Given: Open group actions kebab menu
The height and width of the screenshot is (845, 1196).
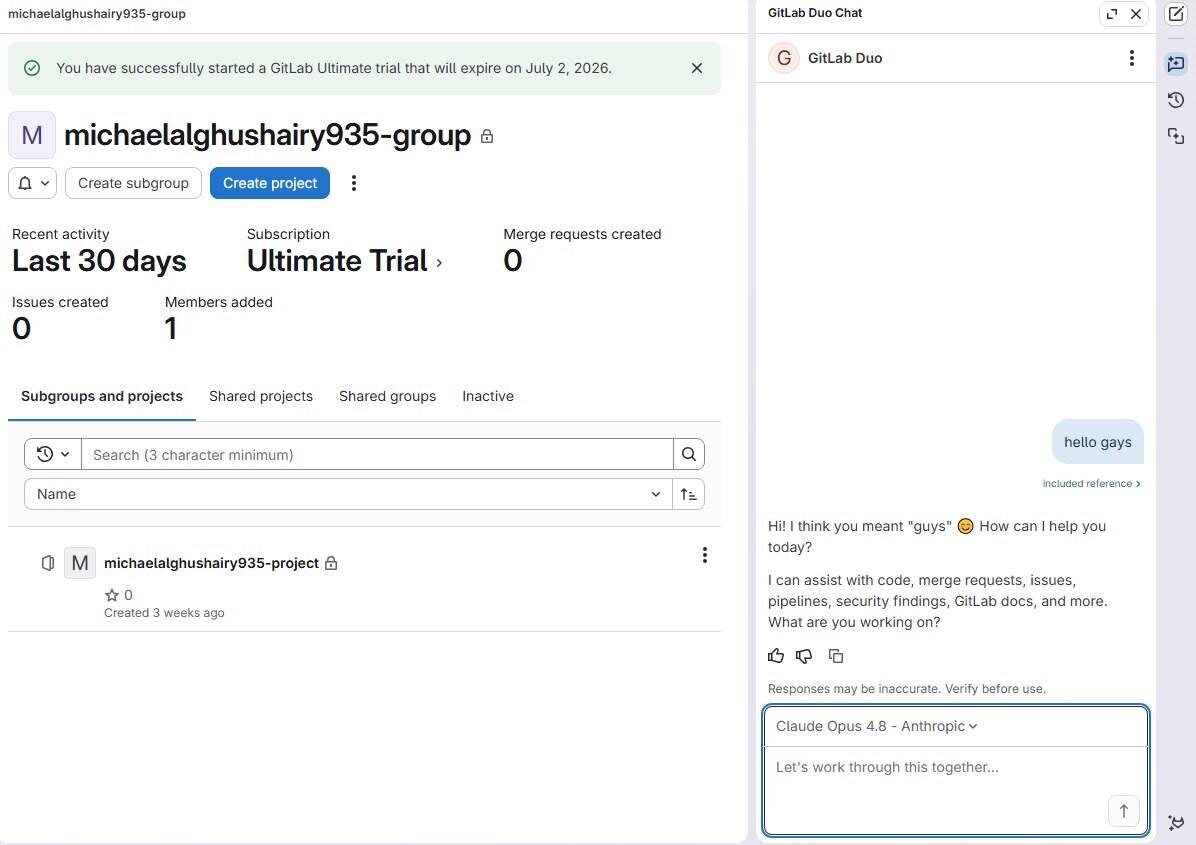Looking at the screenshot, I should (x=353, y=183).
